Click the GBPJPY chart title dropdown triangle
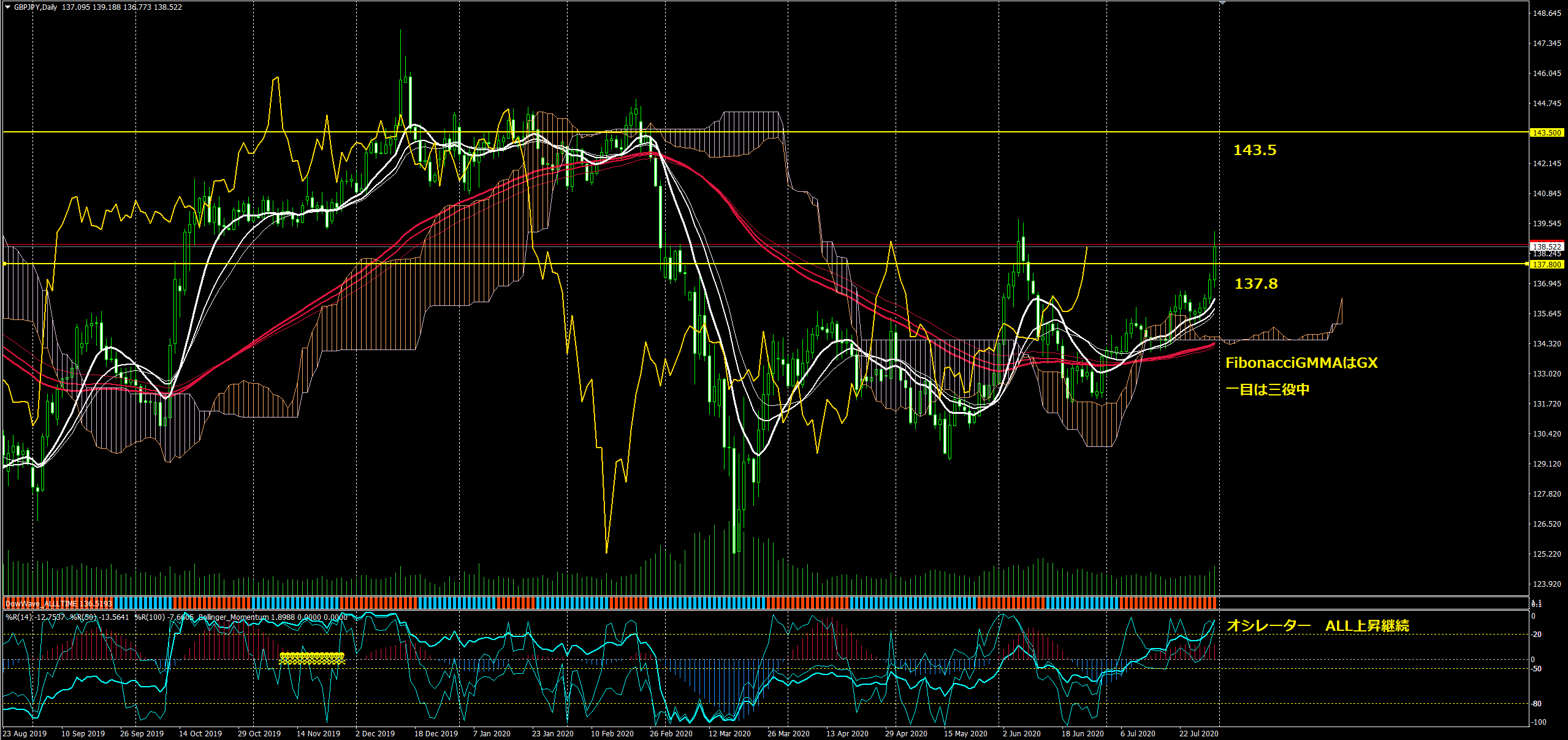This screenshot has width=1568, height=740. click(x=8, y=7)
